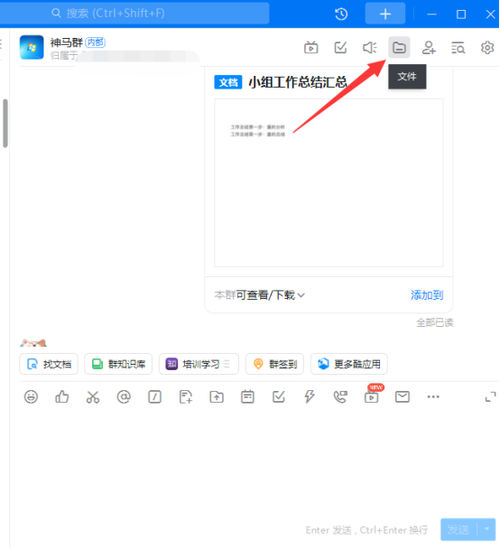This screenshot has width=500, height=549.
Task: Click the 全部已读 read status
Action: click(x=435, y=322)
